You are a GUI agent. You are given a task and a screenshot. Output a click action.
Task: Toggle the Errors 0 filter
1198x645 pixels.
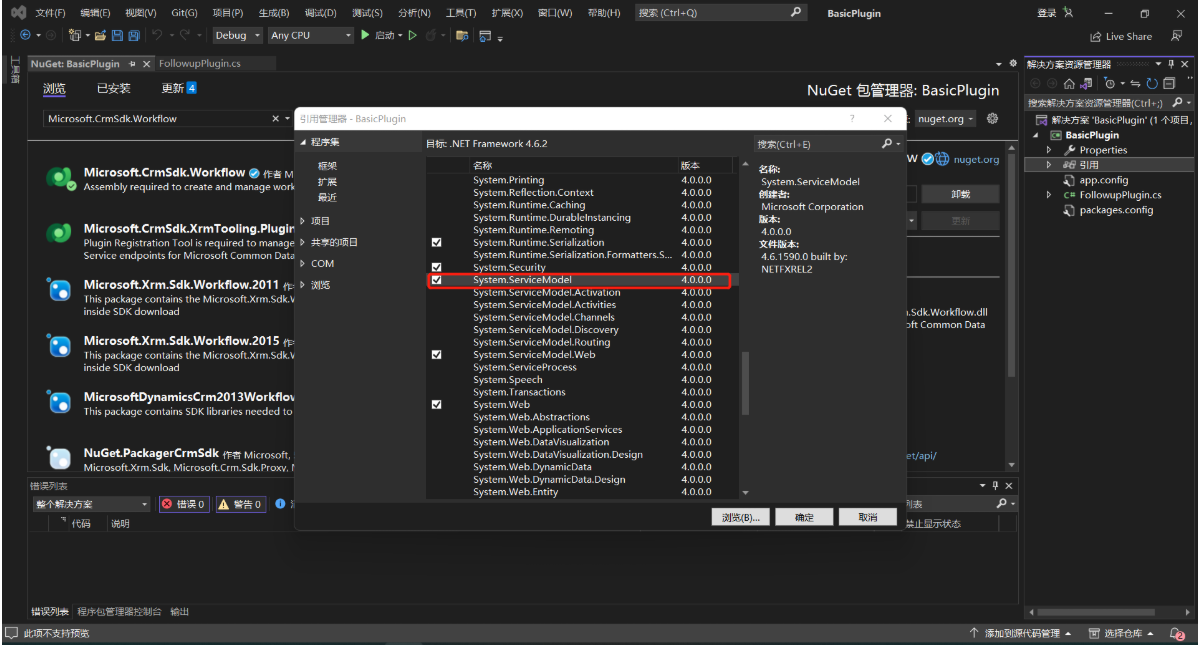click(x=183, y=504)
